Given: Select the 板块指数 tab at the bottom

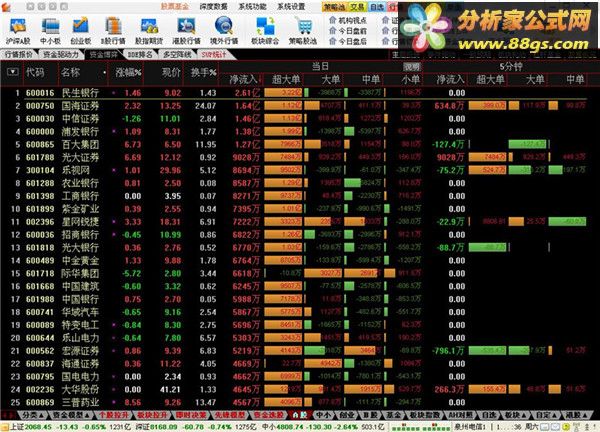Looking at the screenshot, I should [x=424, y=415].
